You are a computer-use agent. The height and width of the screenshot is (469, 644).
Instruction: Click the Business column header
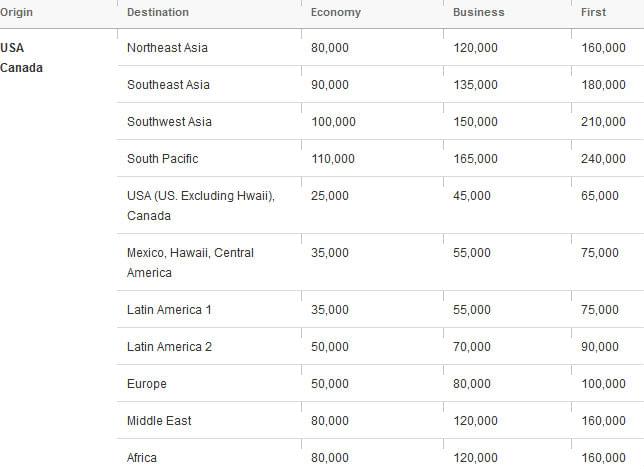coord(479,12)
